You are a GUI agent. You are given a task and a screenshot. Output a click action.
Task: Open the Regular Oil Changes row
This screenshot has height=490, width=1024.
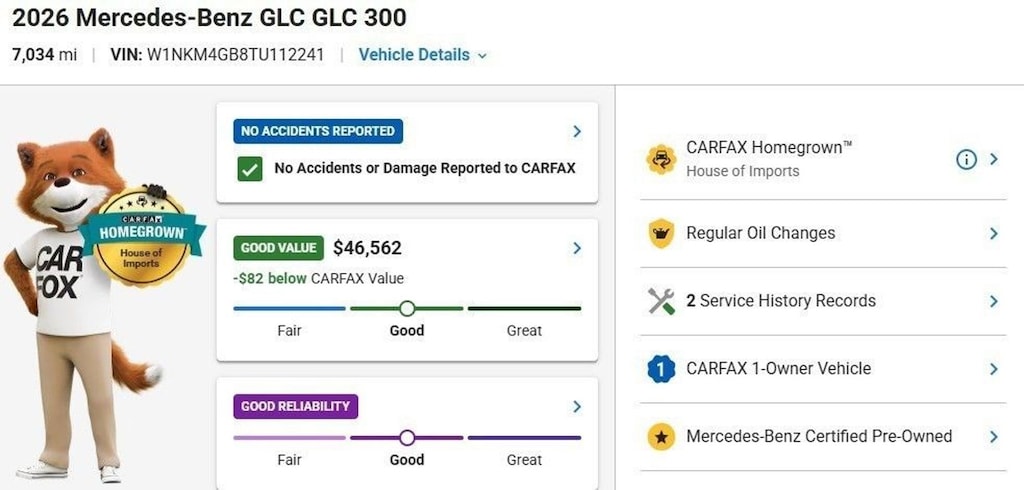824,233
